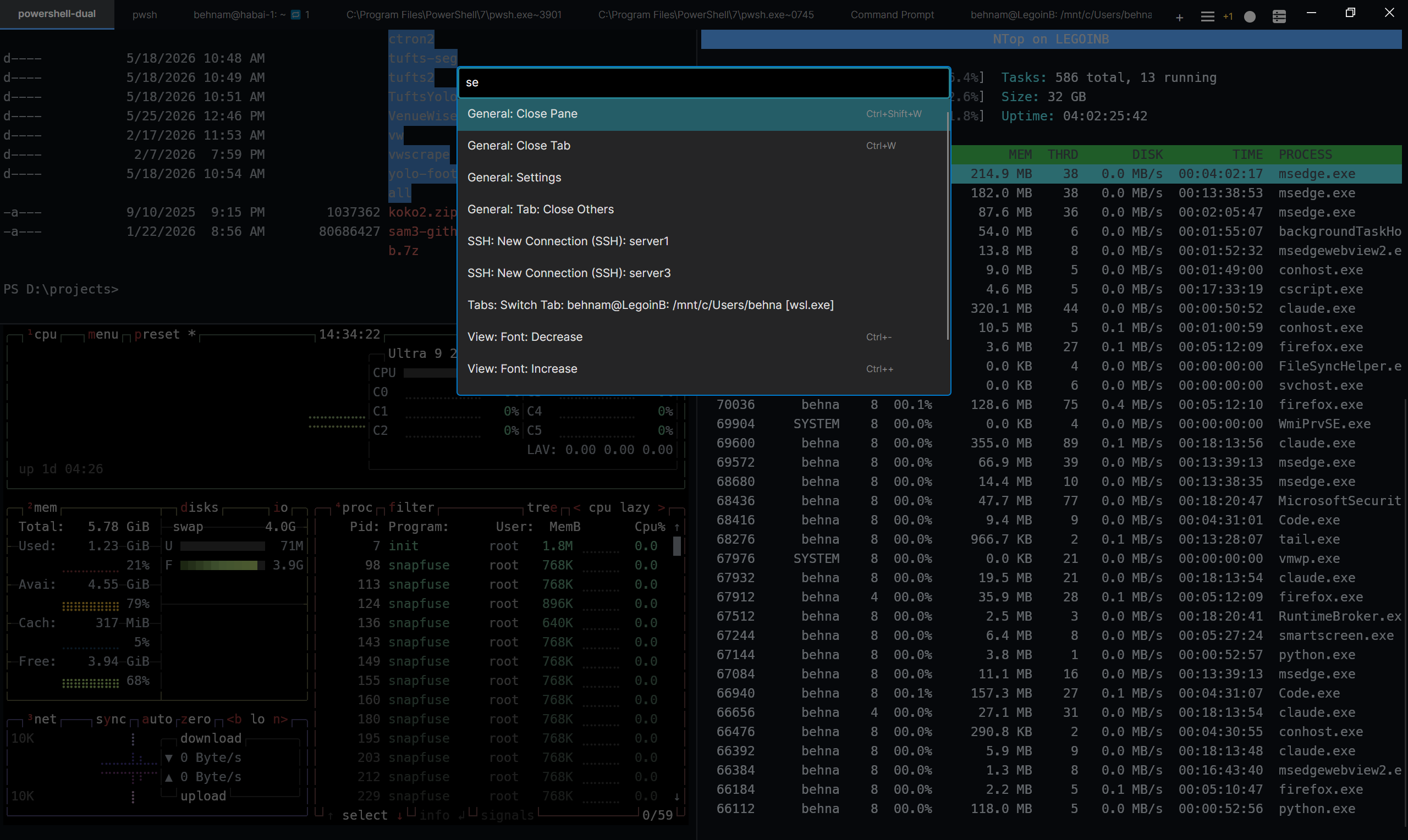The height and width of the screenshot is (840, 1408).
Task: Toggle sync in btop net box
Action: [111, 720]
